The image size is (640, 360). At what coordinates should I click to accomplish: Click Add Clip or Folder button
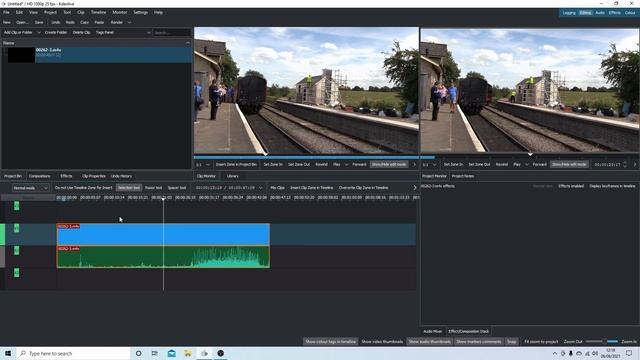[x=18, y=32]
